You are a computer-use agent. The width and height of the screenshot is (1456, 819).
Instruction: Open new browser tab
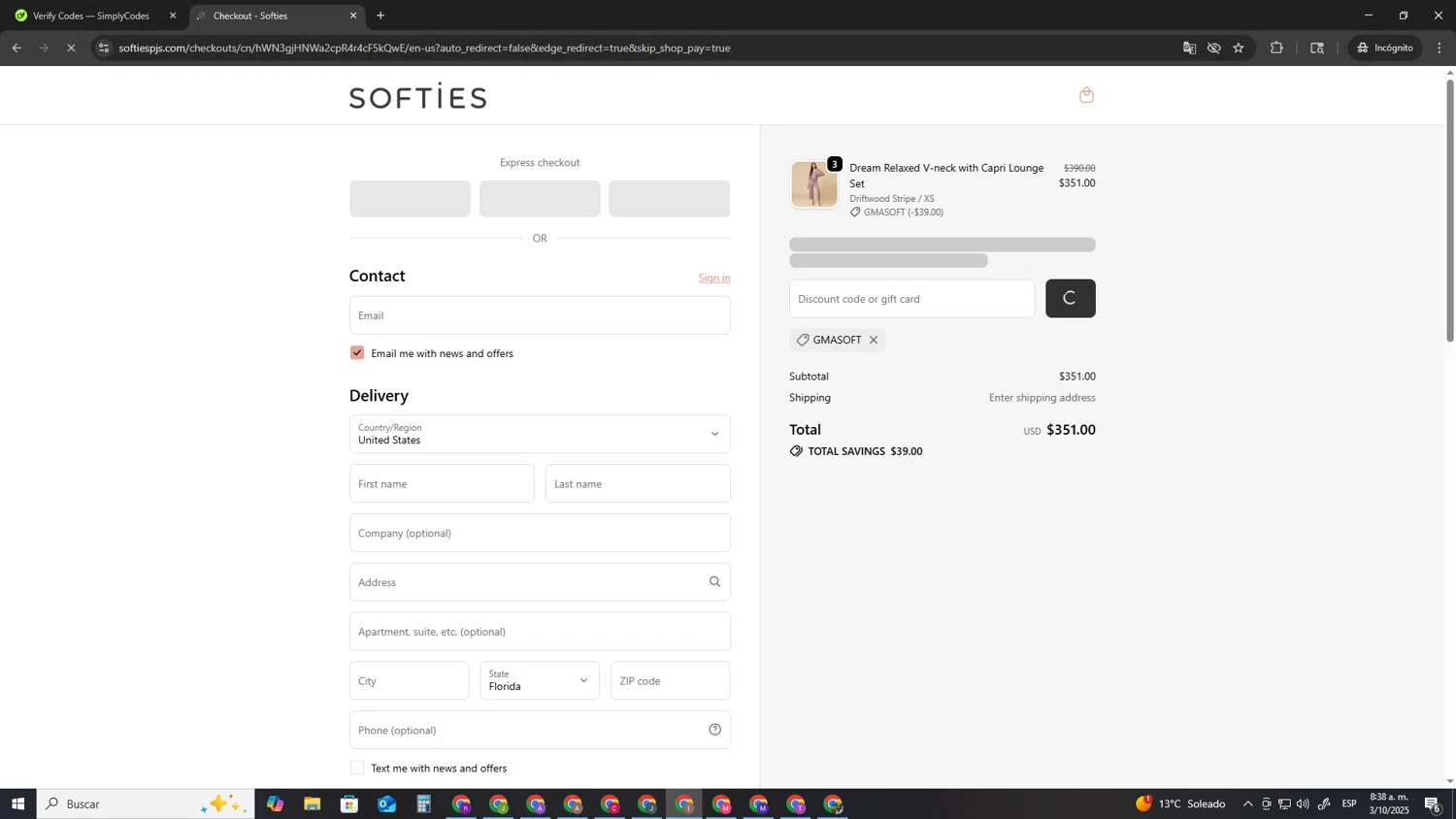(381, 16)
